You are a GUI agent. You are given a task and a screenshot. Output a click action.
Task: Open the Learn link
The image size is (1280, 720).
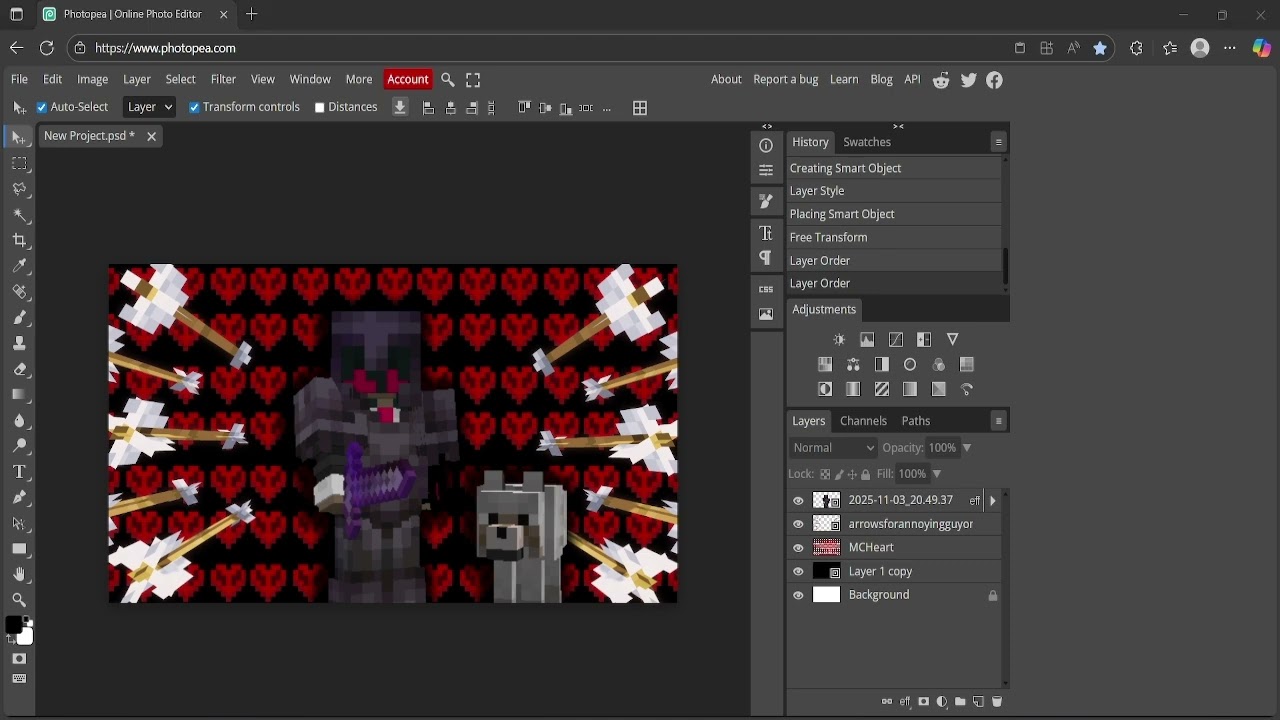[x=844, y=79]
